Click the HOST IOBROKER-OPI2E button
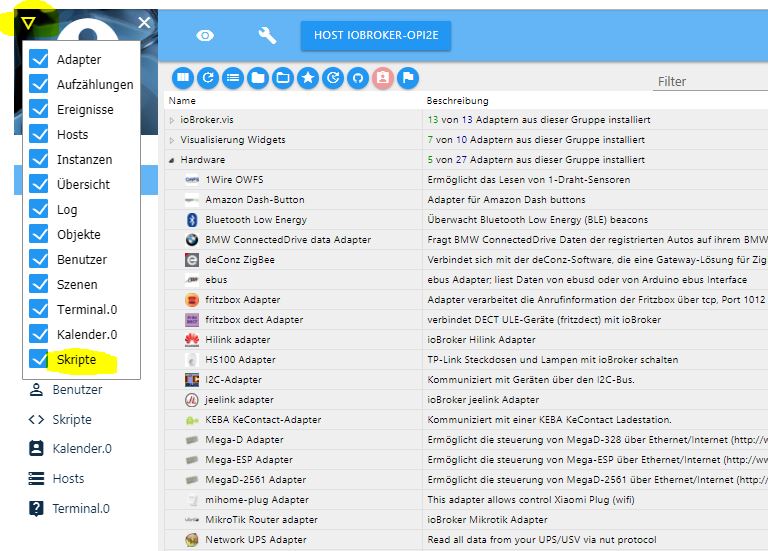The height and width of the screenshot is (551, 768). pos(376,35)
